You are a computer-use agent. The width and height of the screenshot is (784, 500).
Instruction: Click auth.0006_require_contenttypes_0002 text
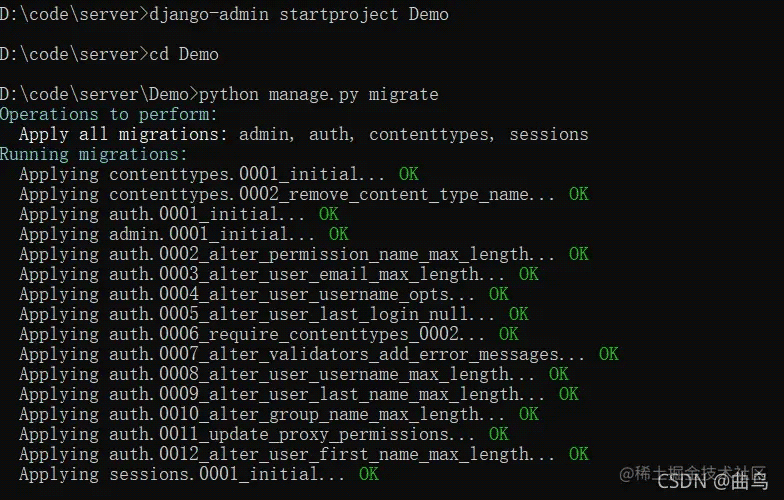pyautogui.click(x=284, y=334)
